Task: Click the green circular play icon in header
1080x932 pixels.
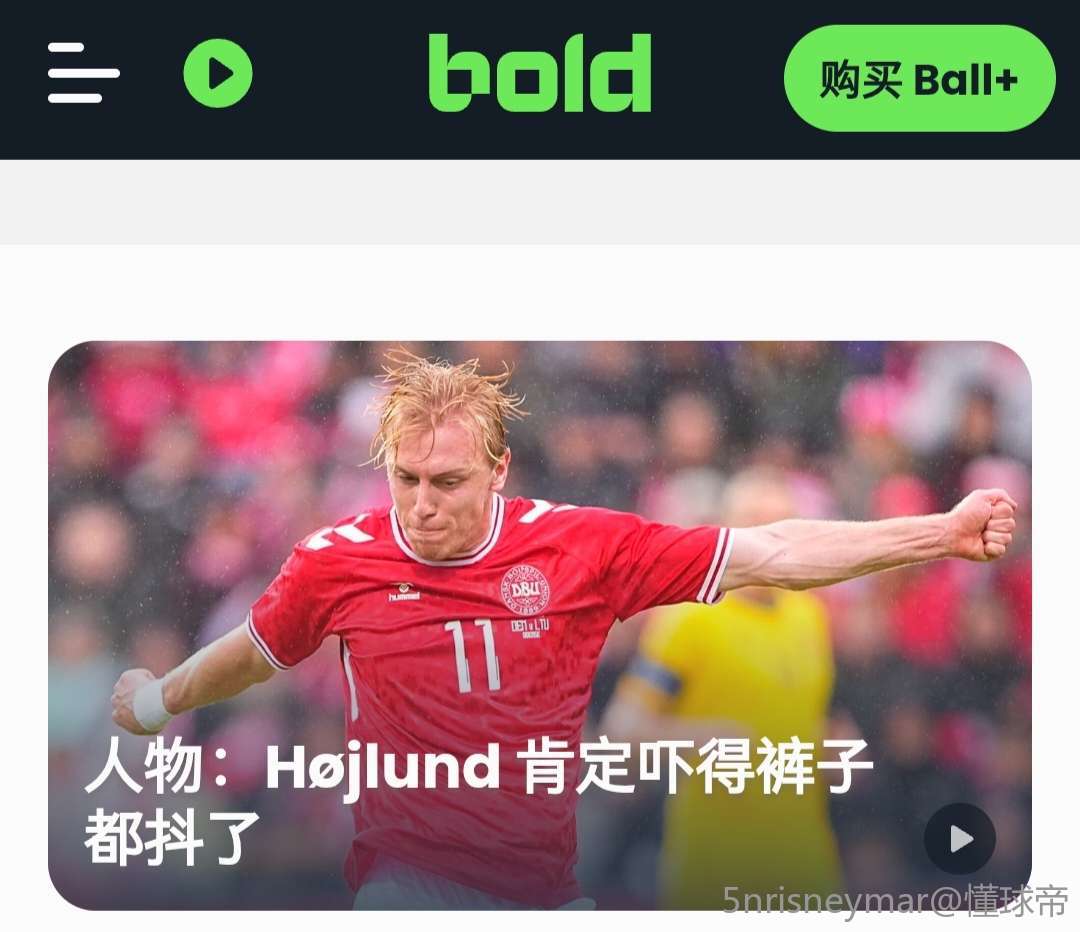Action: [218, 73]
